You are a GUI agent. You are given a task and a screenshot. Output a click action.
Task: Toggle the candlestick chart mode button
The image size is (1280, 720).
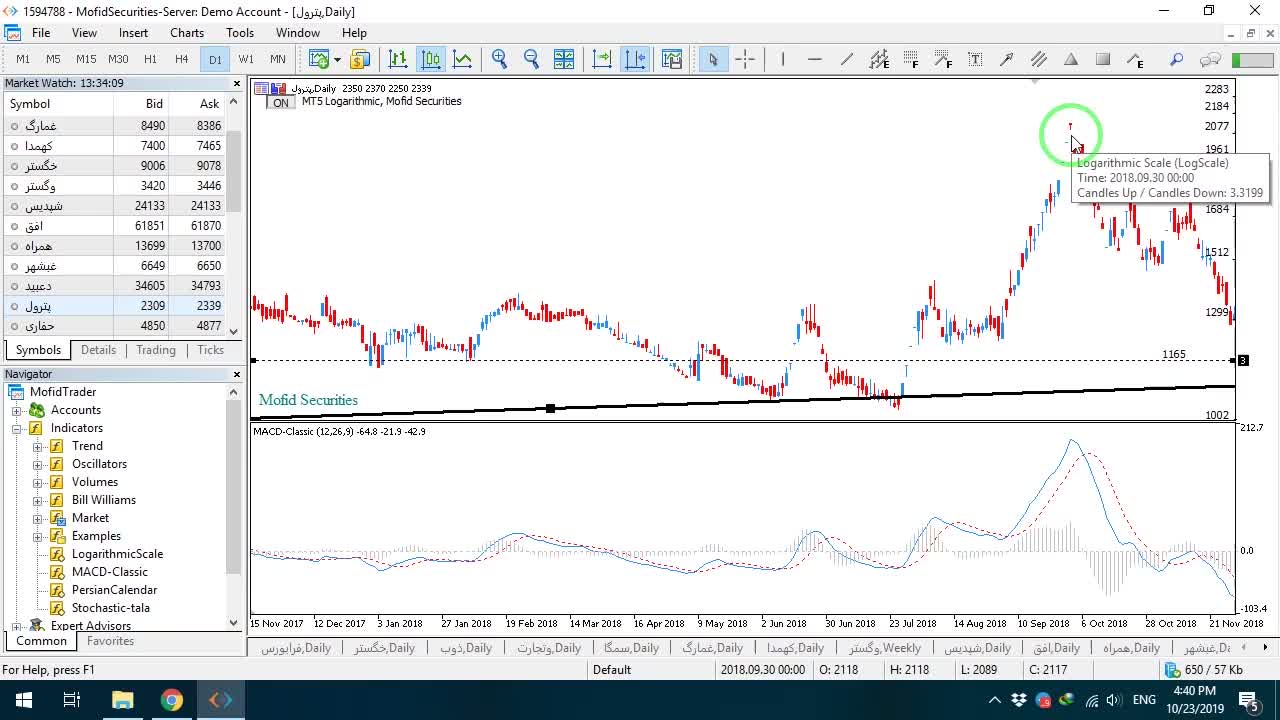pos(431,59)
